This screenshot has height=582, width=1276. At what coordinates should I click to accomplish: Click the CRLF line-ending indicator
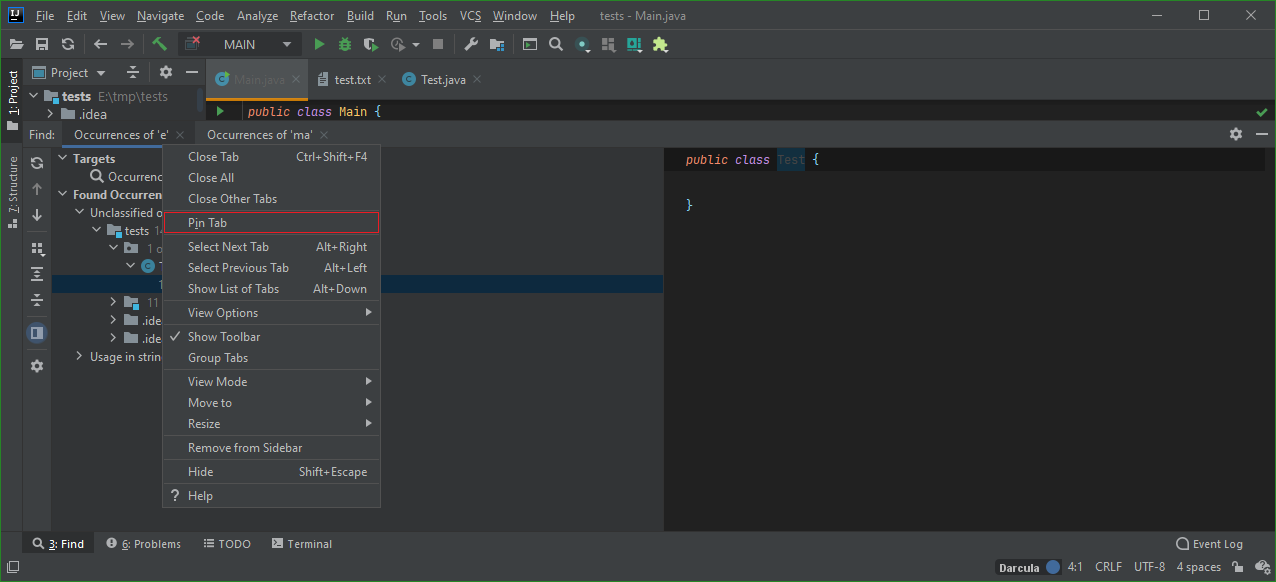tap(1108, 566)
